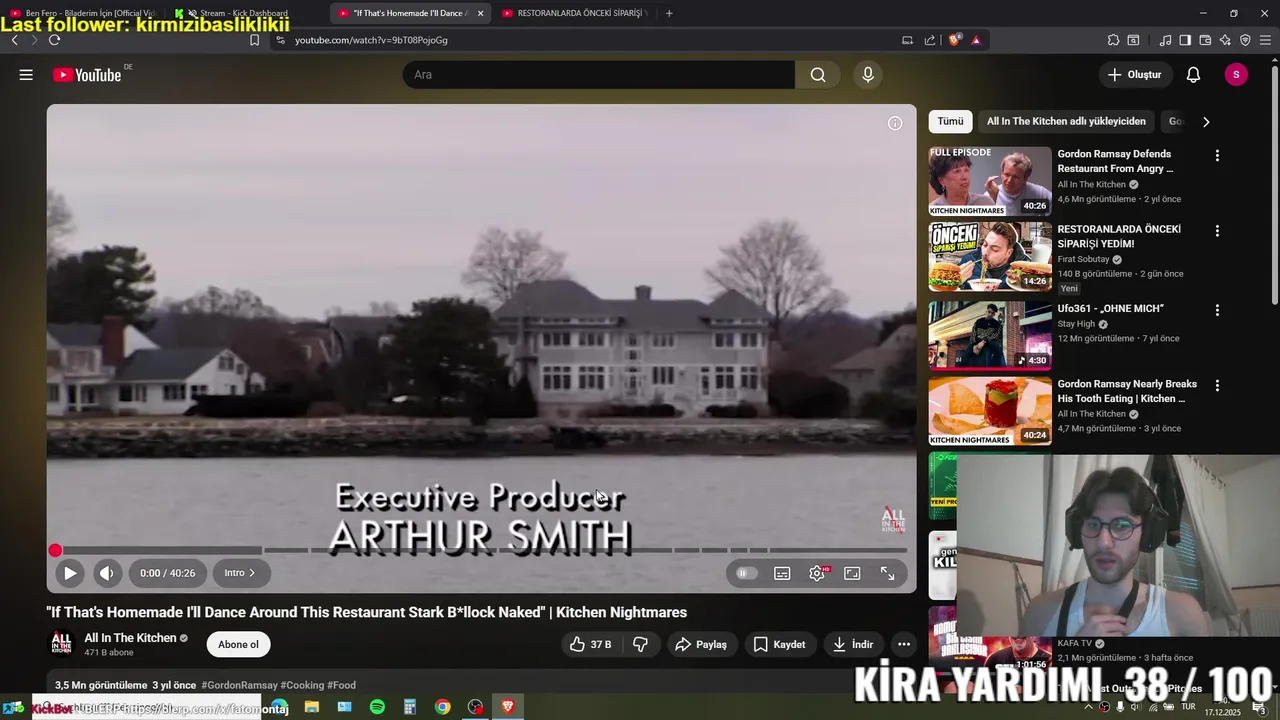Click the search magnifier button
Screen dimensions: 1280x720
point(818,75)
